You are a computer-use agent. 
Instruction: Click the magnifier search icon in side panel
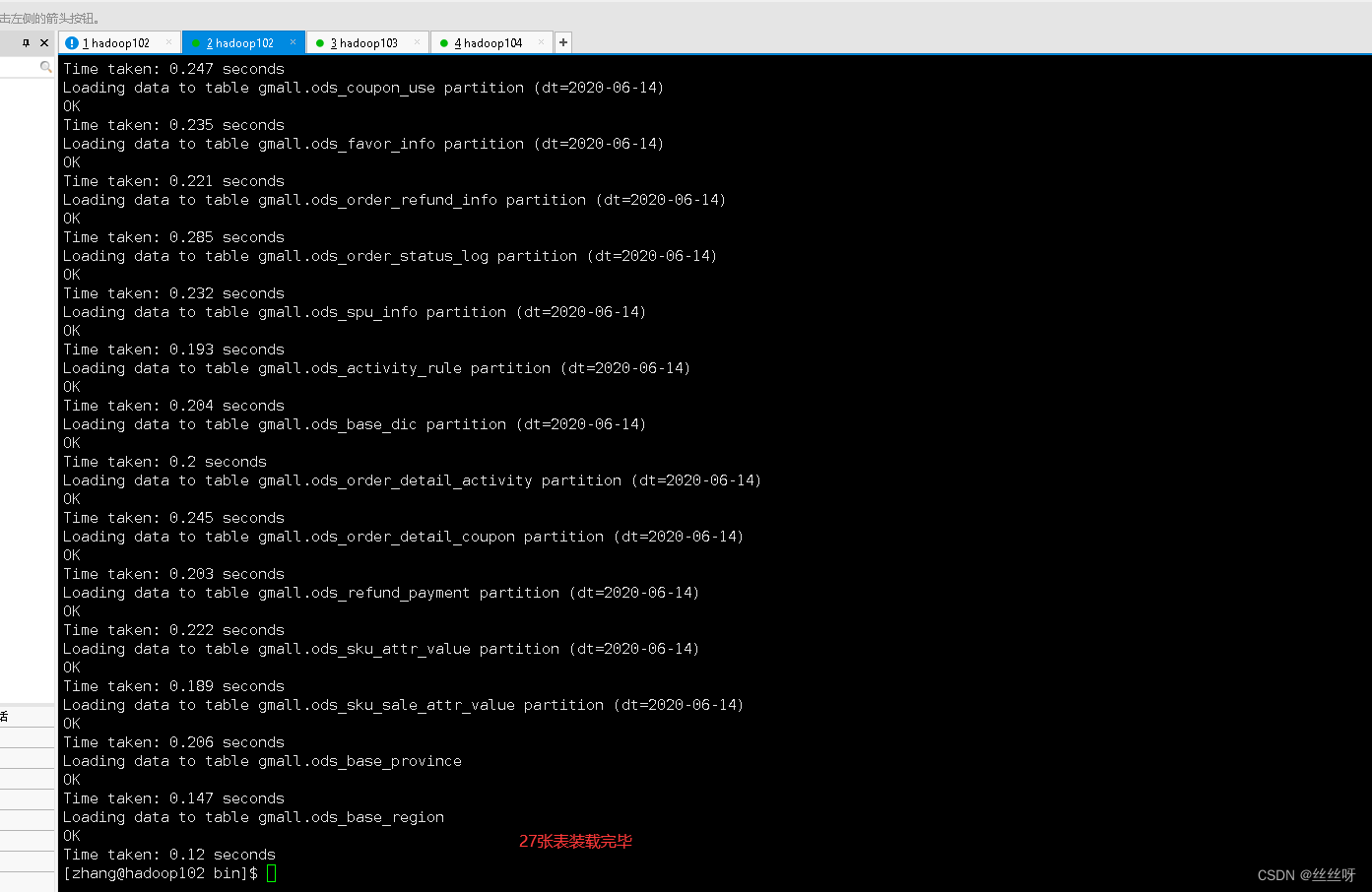(x=45, y=67)
